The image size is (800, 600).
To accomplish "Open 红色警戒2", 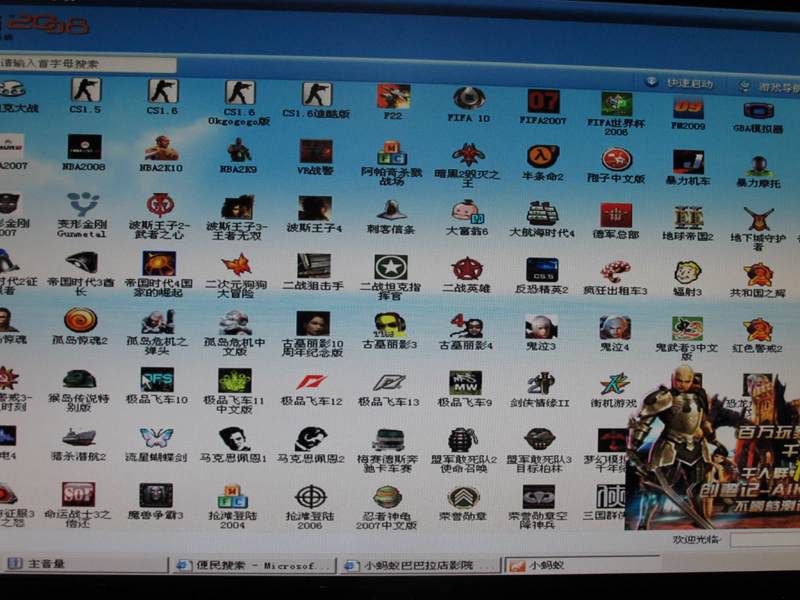I will (758, 330).
